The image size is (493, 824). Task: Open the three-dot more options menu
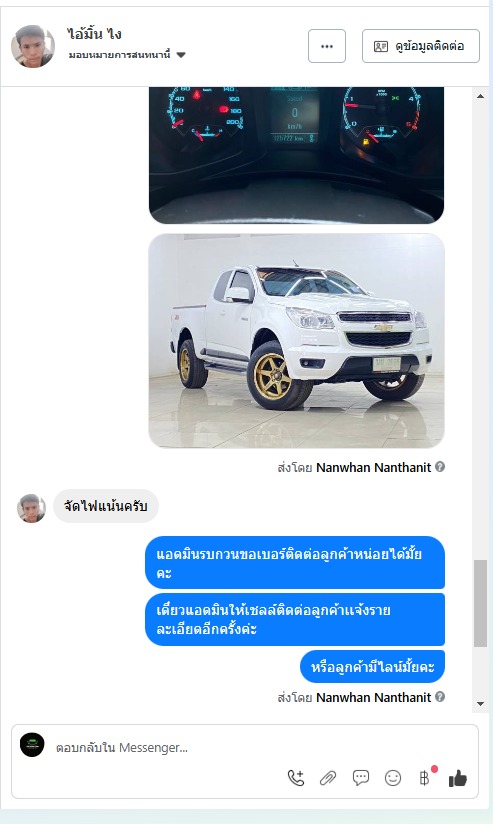(327, 46)
